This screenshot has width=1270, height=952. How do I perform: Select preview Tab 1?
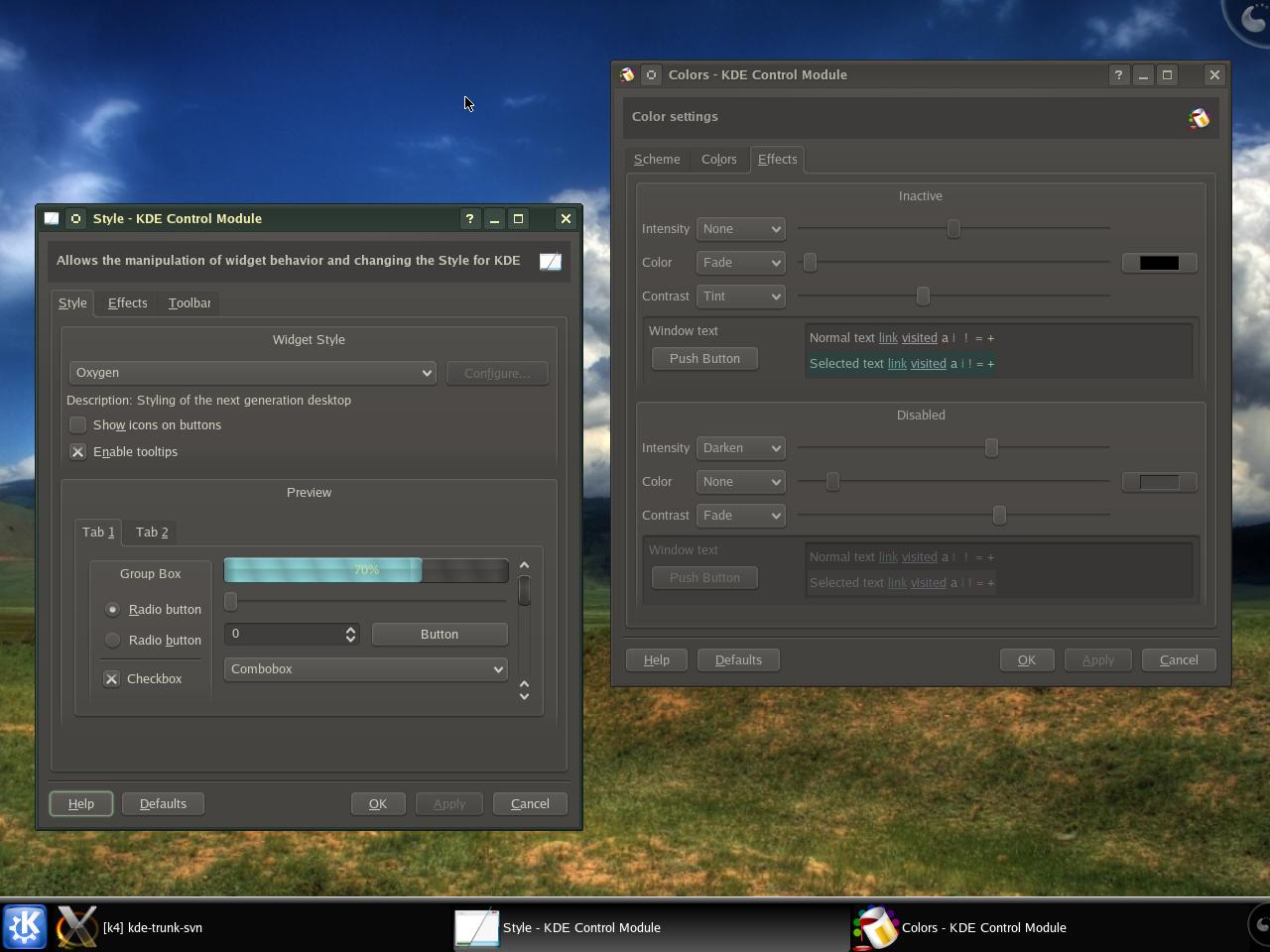pos(98,532)
